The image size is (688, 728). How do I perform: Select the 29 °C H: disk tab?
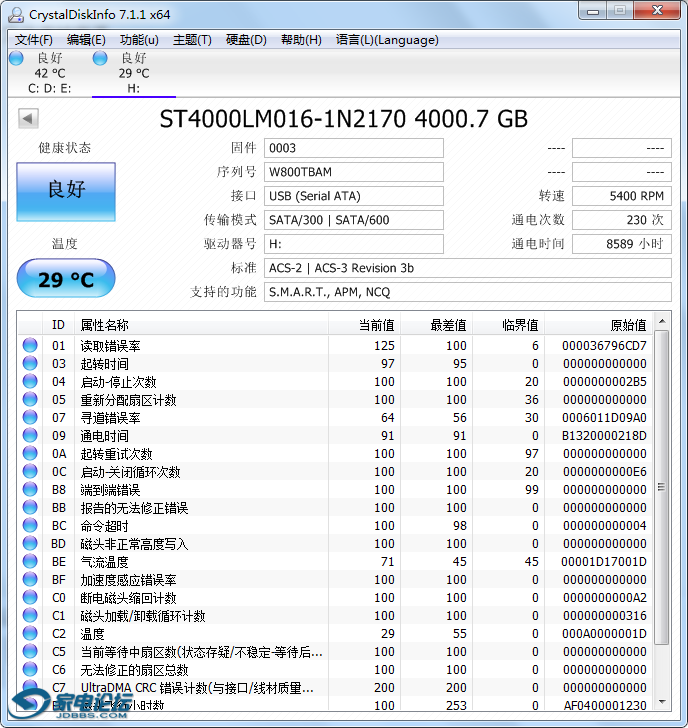click(x=134, y=73)
